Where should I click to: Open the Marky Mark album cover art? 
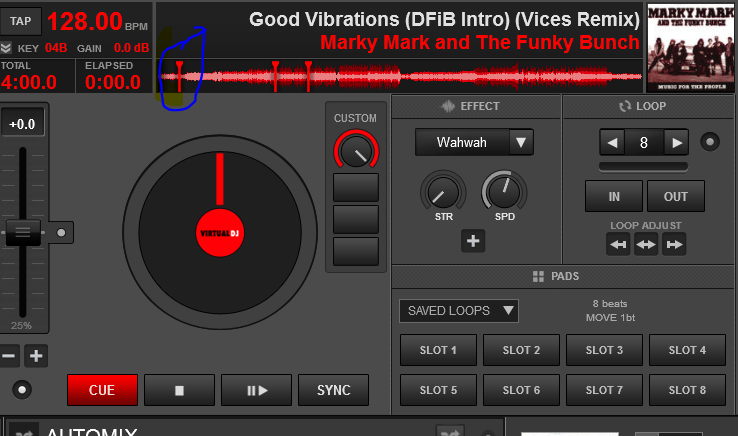(690, 47)
